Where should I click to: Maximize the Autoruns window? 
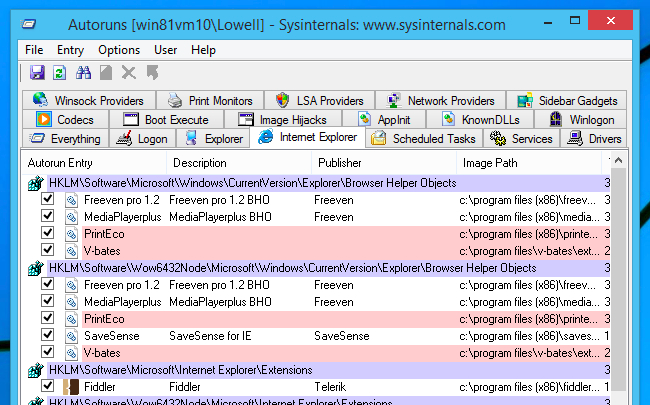click(x=575, y=20)
